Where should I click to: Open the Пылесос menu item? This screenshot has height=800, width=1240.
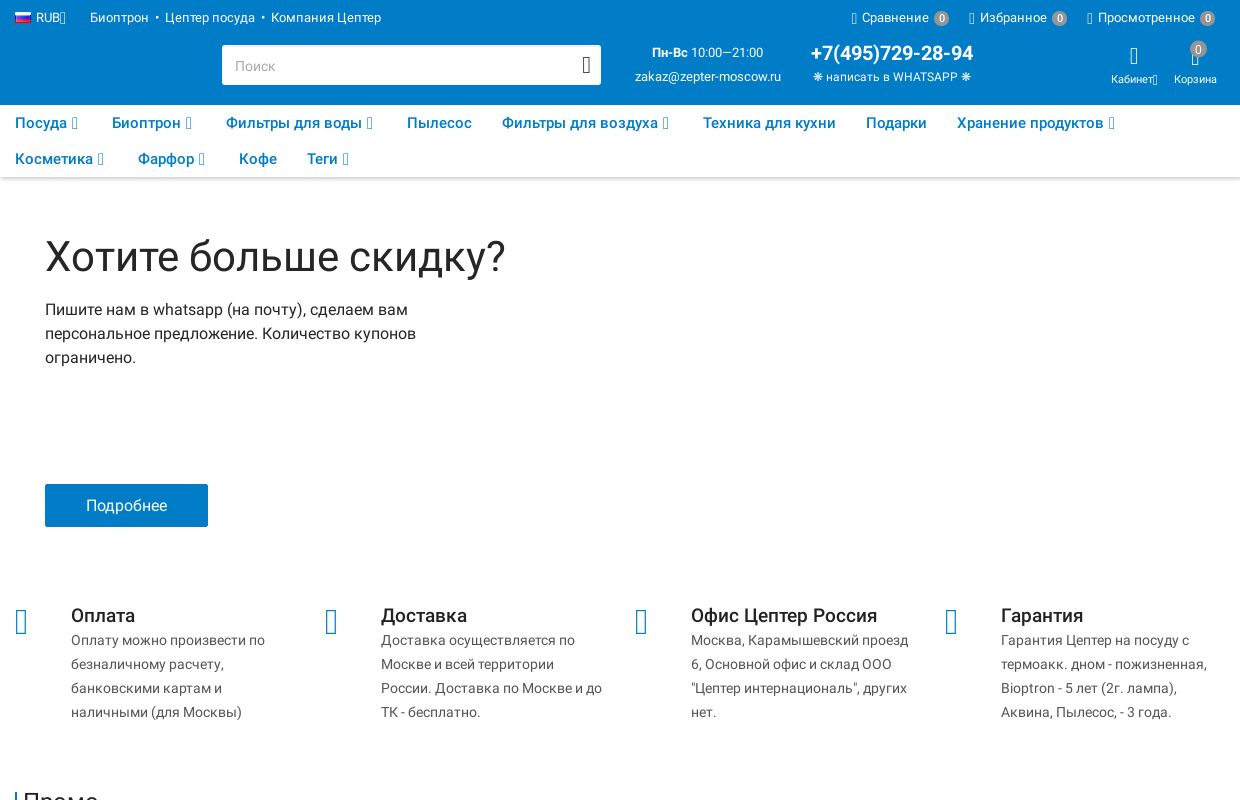coord(439,123)
